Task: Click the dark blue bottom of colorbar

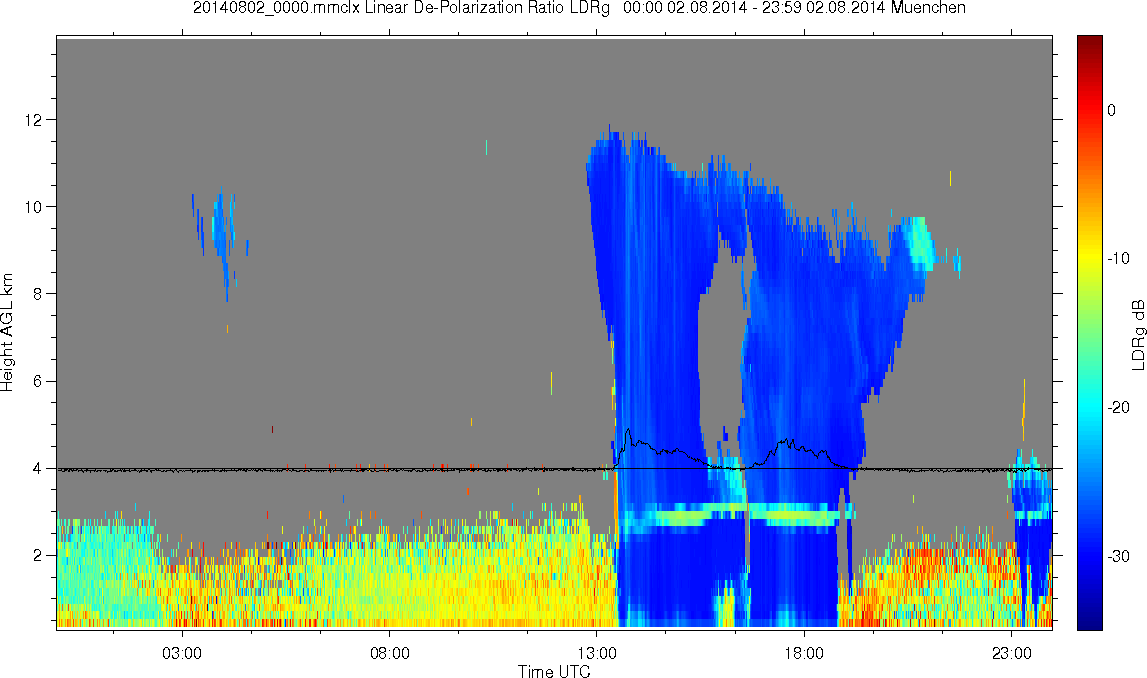Action: pyautogui.click(x=1089, y=618)
